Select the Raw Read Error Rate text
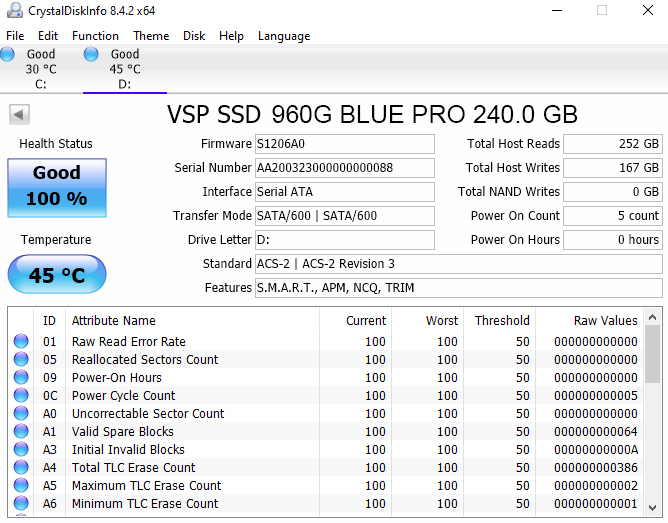Screen dimensions: 668x523 (129, 342)
